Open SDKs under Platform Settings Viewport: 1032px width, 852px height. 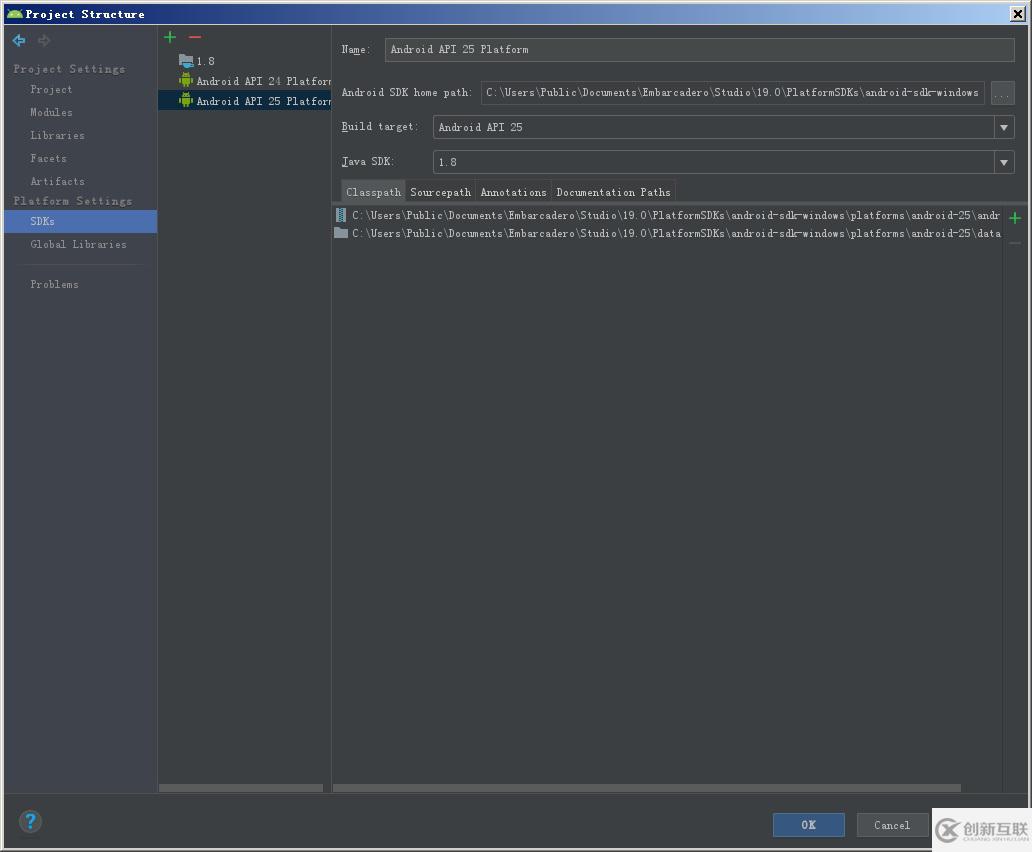pos(41,222)
